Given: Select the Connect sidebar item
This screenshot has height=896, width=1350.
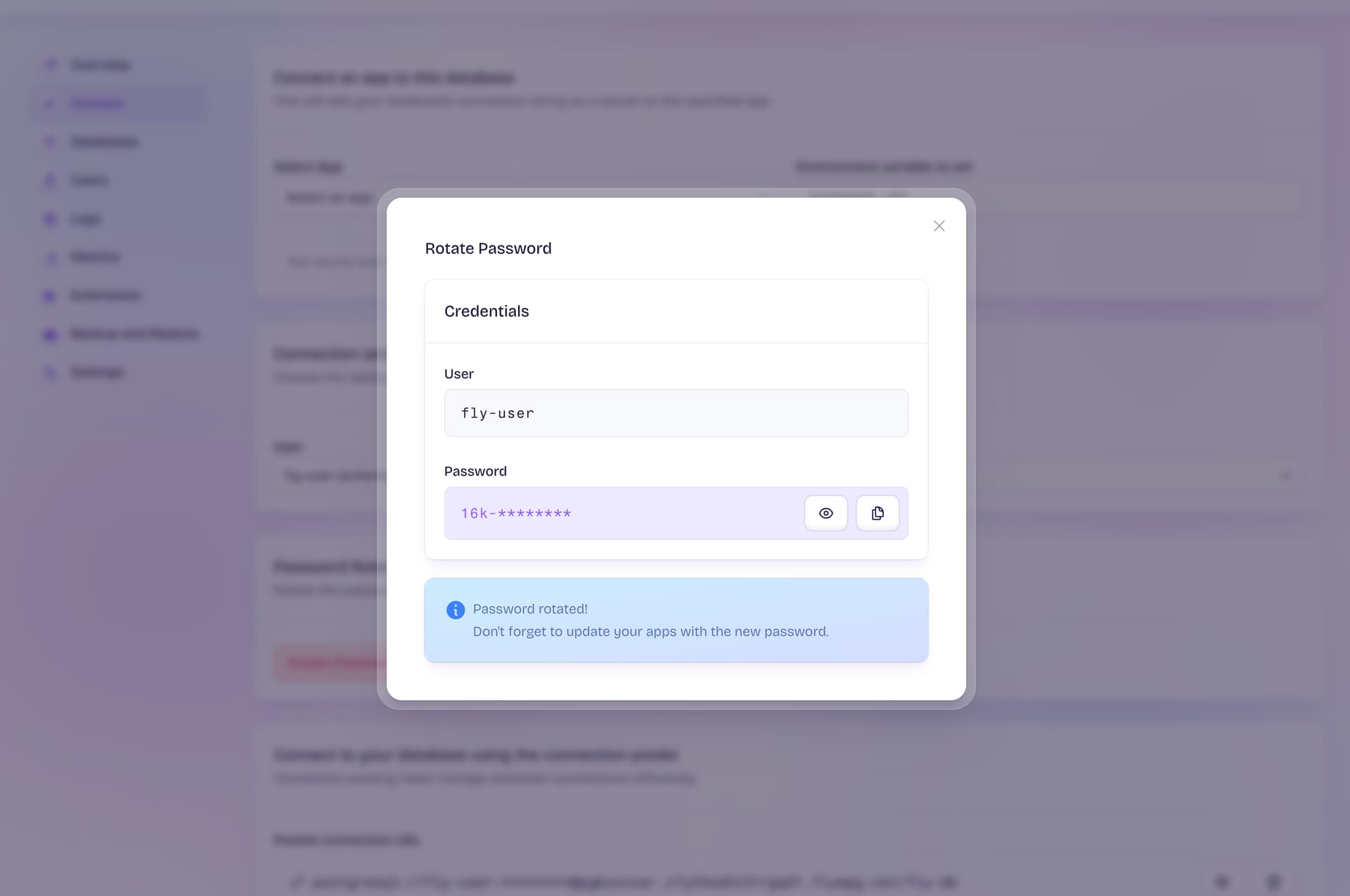Looking at the screenshot, I should click(98, 104).
